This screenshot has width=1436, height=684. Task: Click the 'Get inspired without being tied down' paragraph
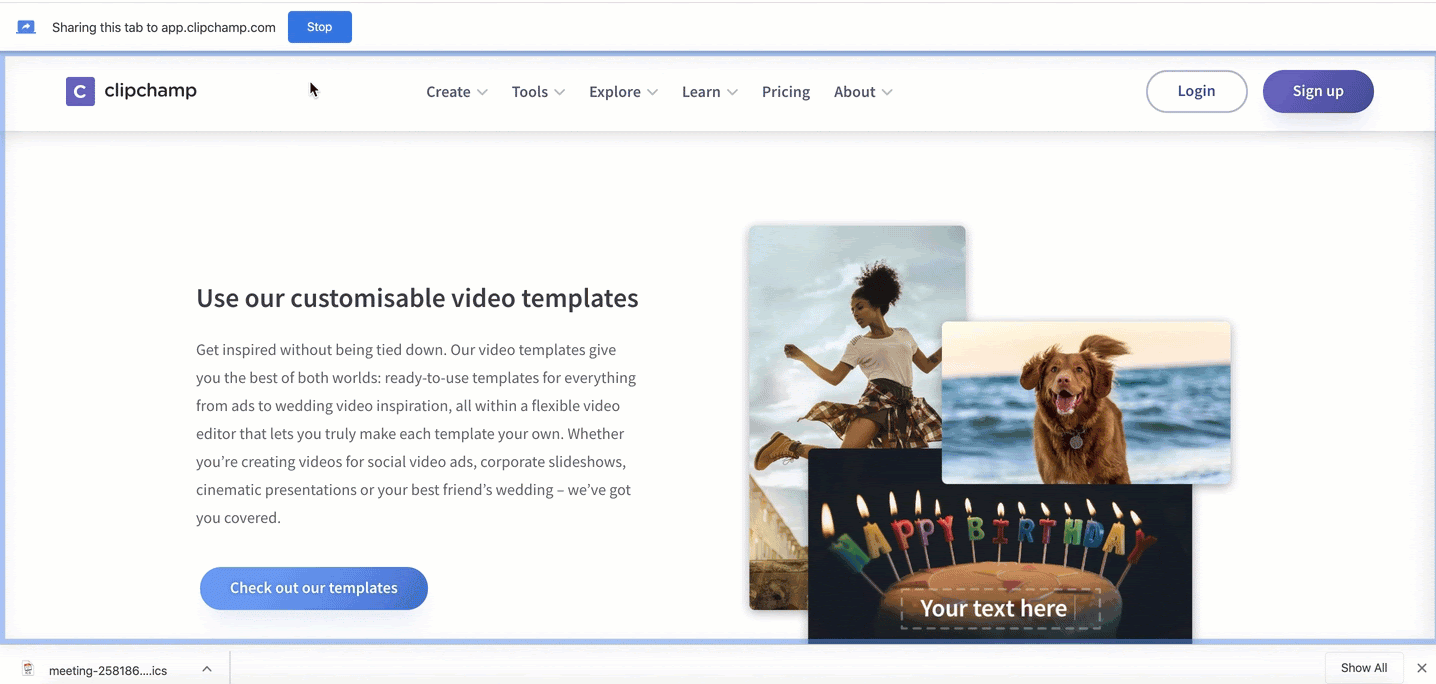[416, 434]
